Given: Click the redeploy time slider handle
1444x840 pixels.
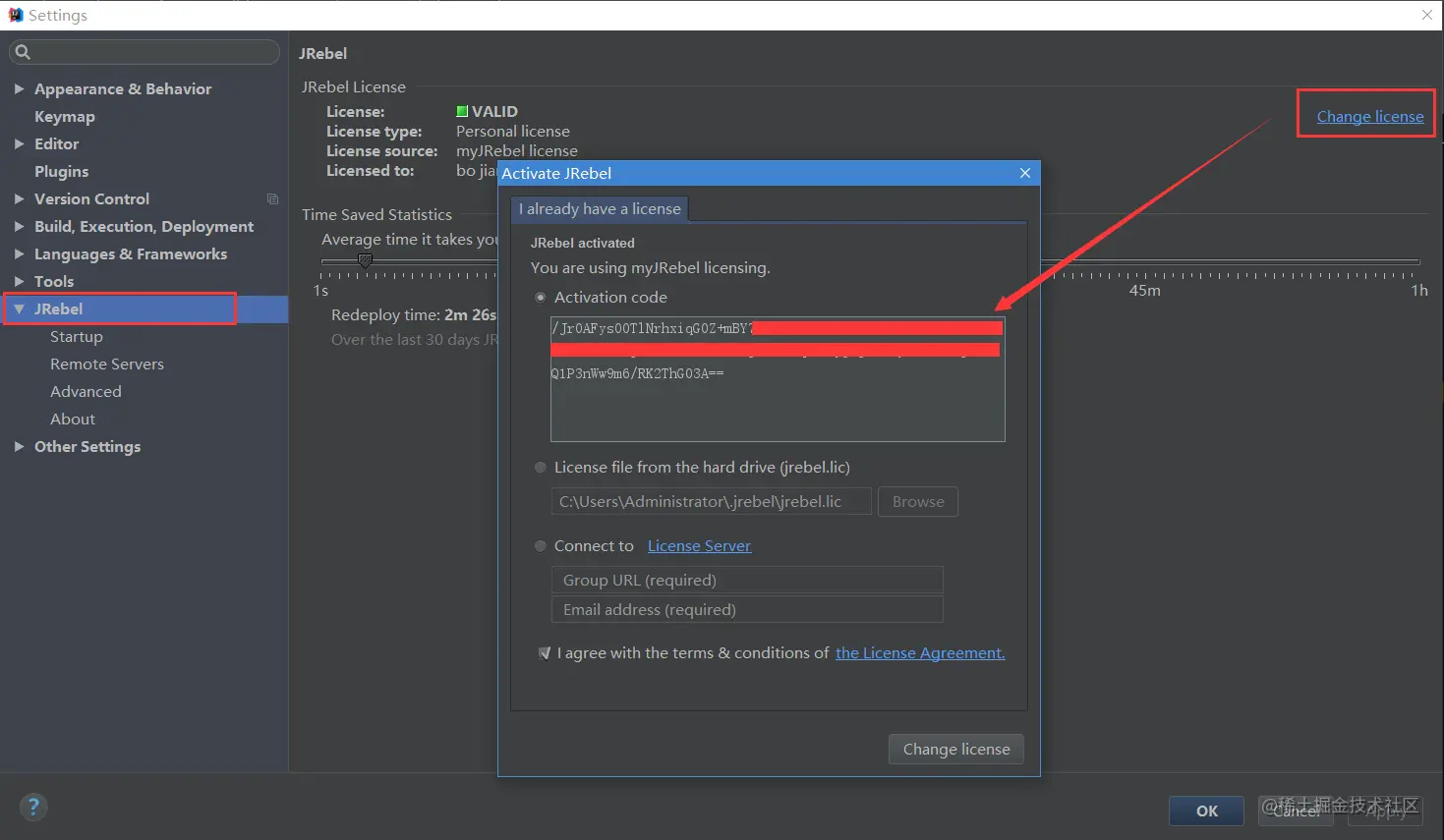Looking at the screenshot, I should click(365, 260).
